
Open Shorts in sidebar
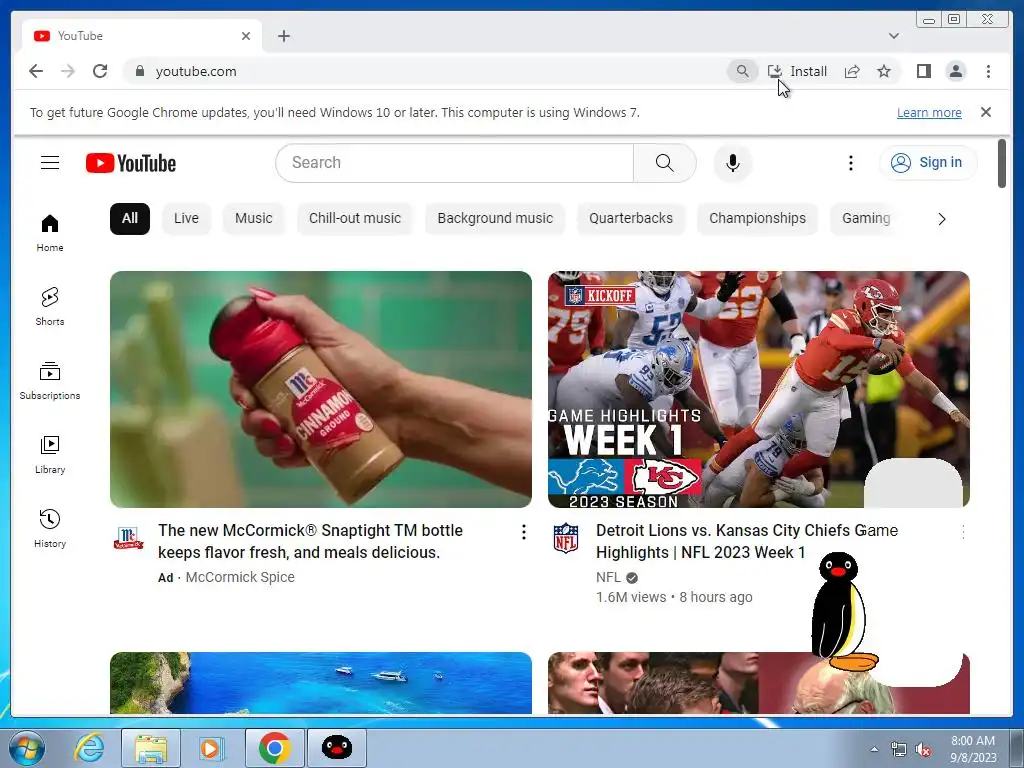[x=50, y=306]
